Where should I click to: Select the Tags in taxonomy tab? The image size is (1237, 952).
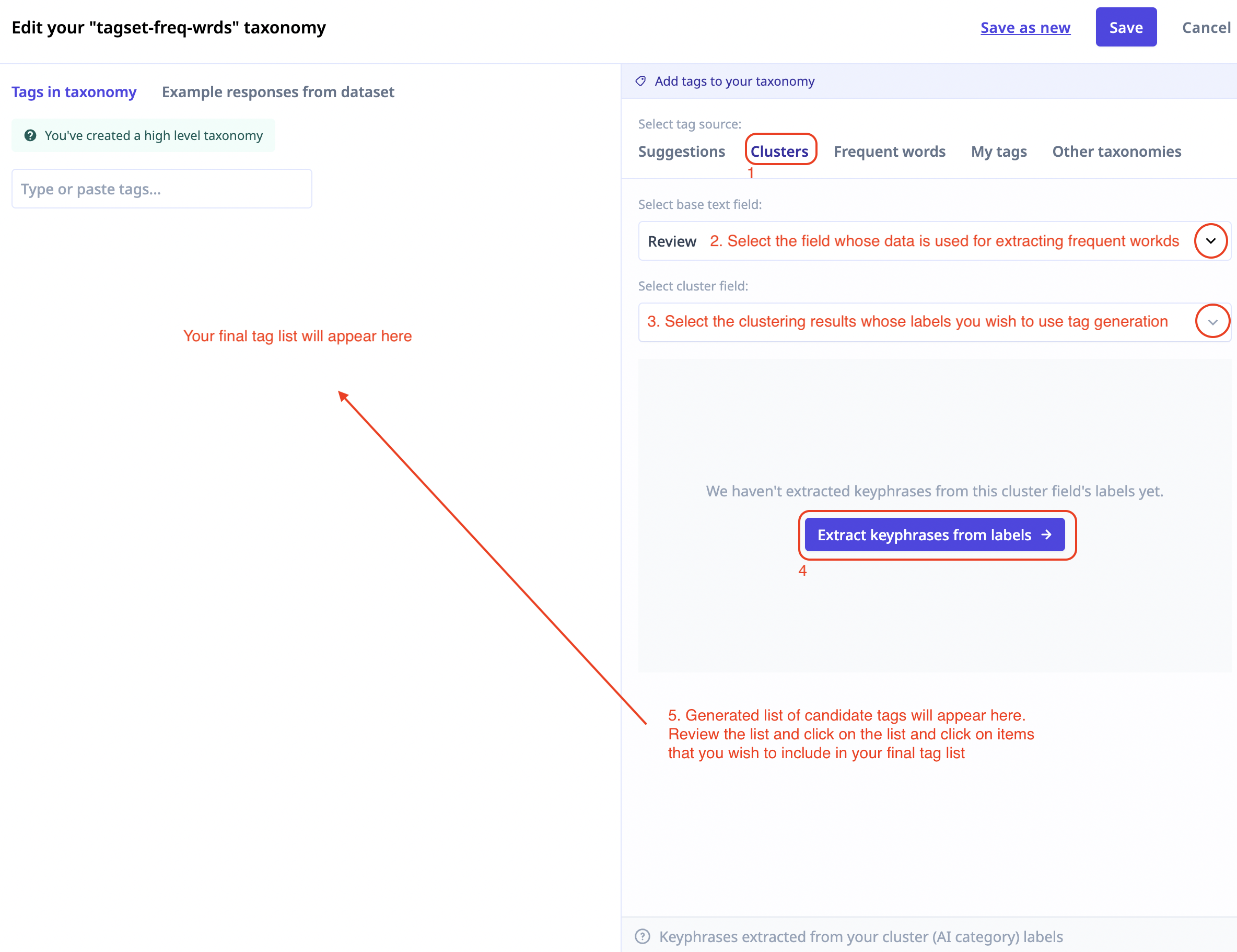[x=74, y=92]
